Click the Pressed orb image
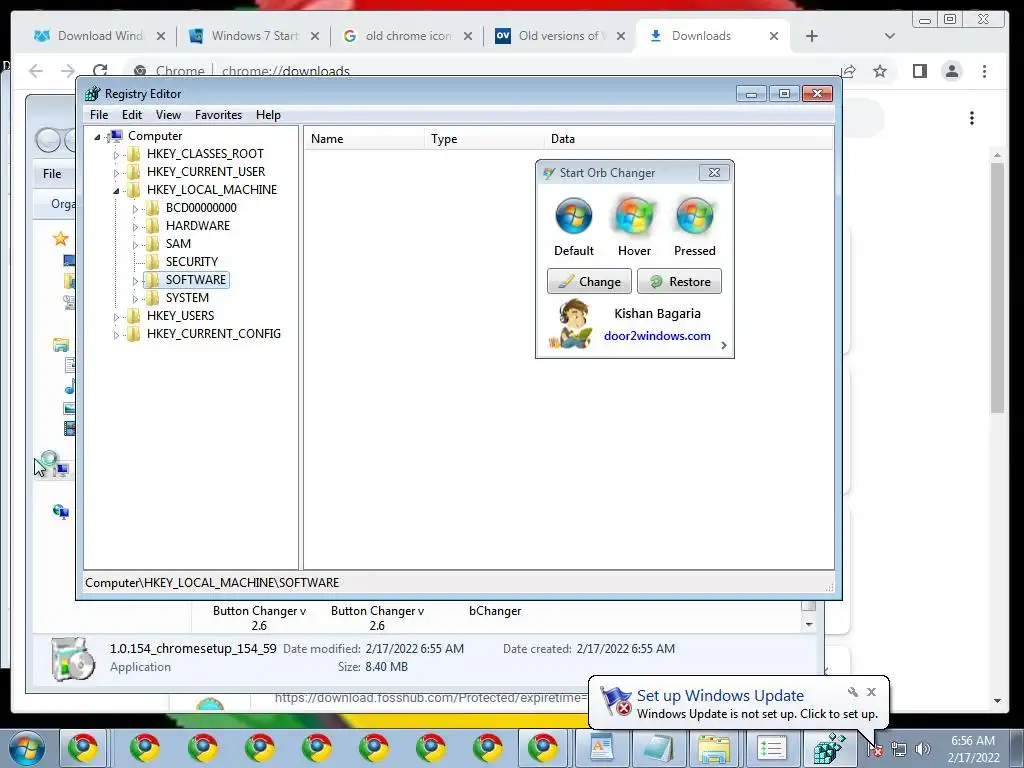The width and height of the screenshot is (1024, 768). (695, 216)
